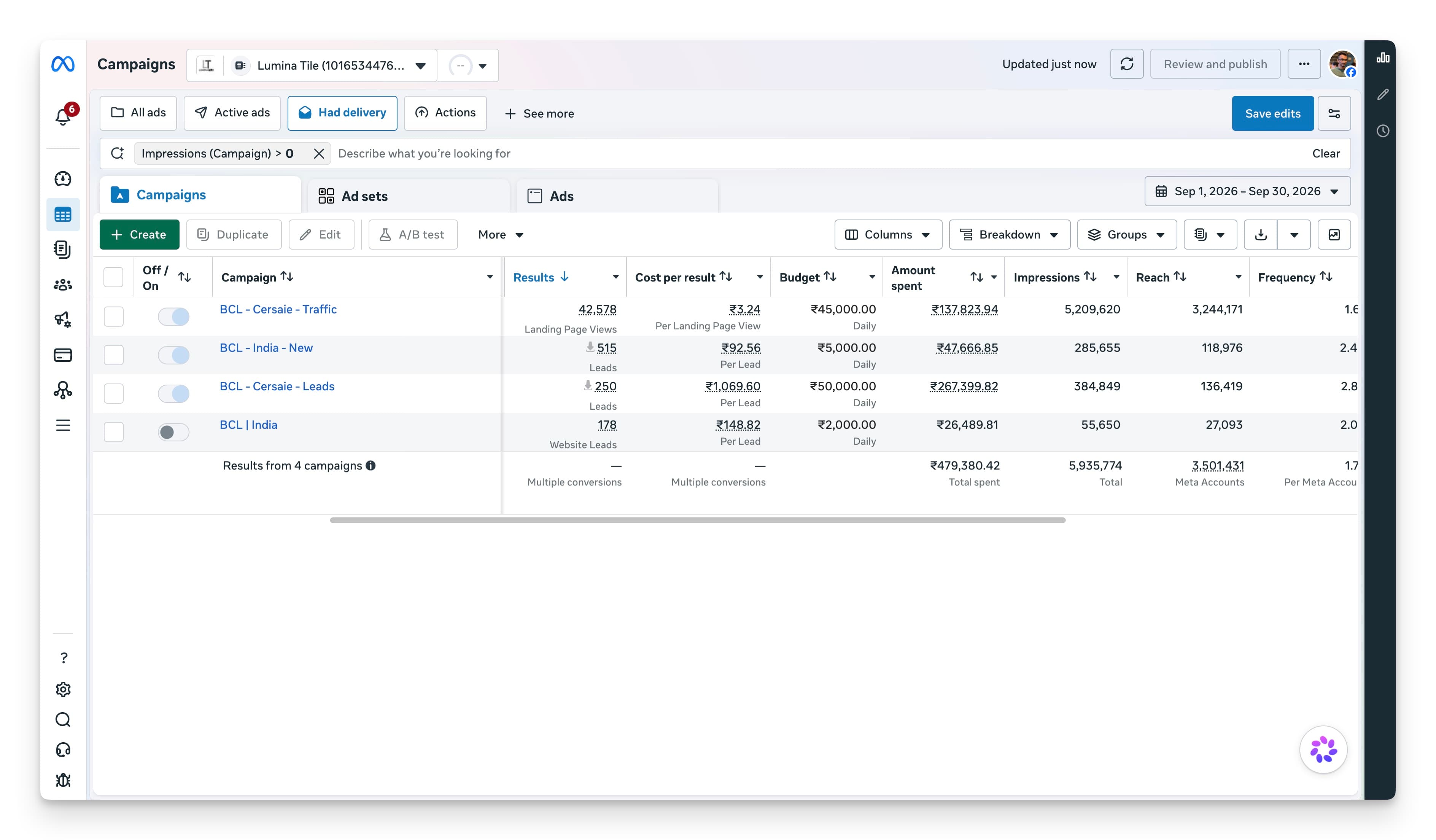Open the all tools hamburger menu

[x=63, y=425]
